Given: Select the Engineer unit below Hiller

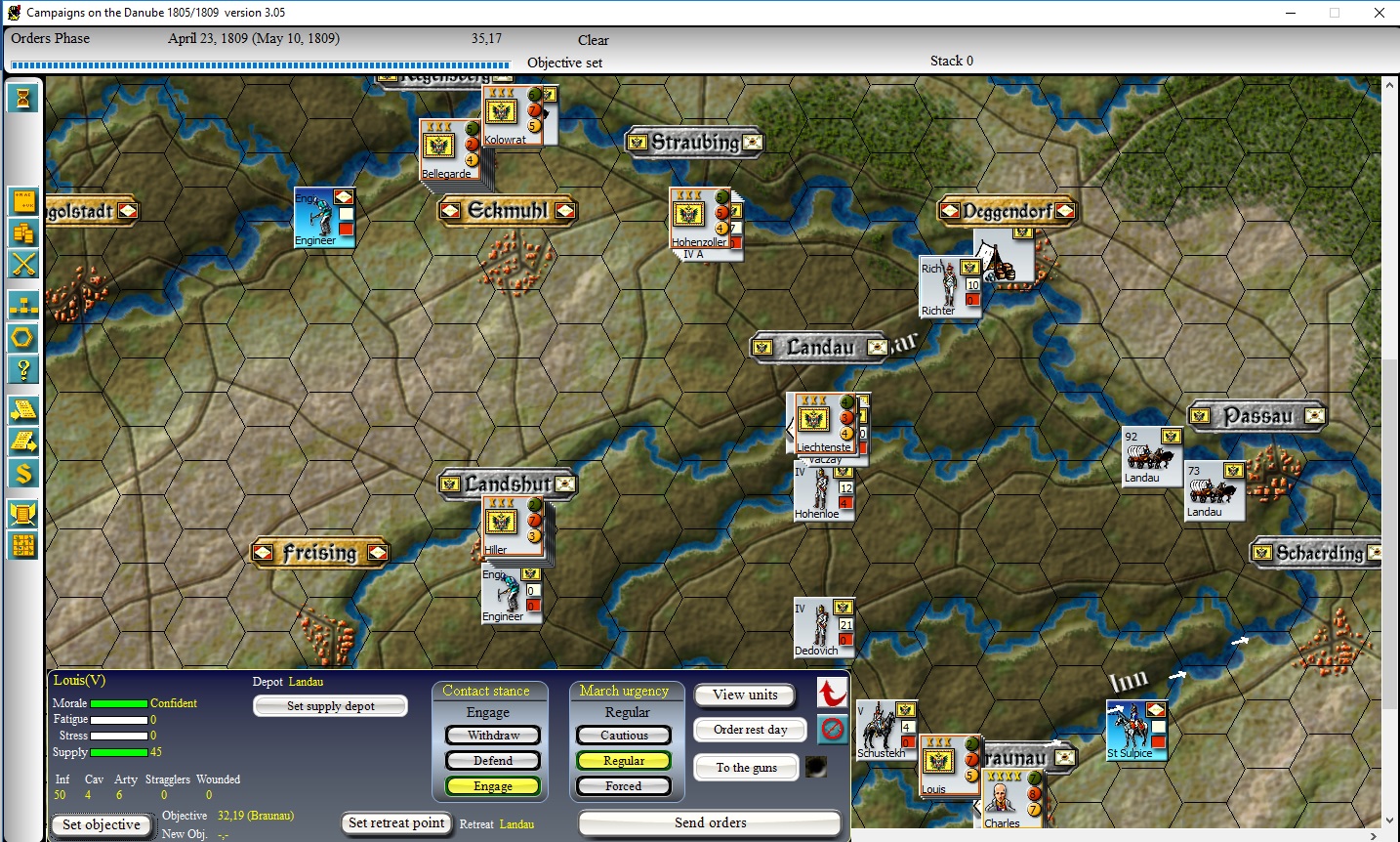Looking at the screenshot, I should 512,595.
